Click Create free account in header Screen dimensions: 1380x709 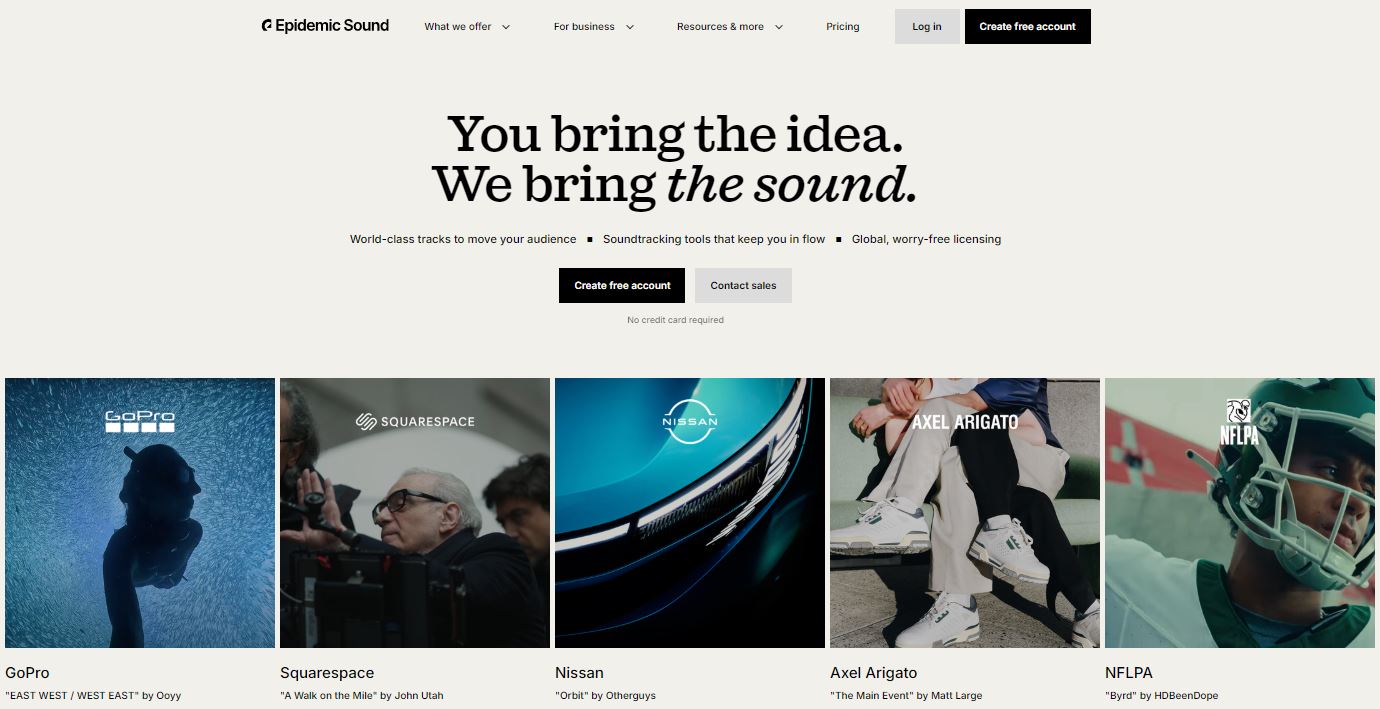[x=1028, y=27]
